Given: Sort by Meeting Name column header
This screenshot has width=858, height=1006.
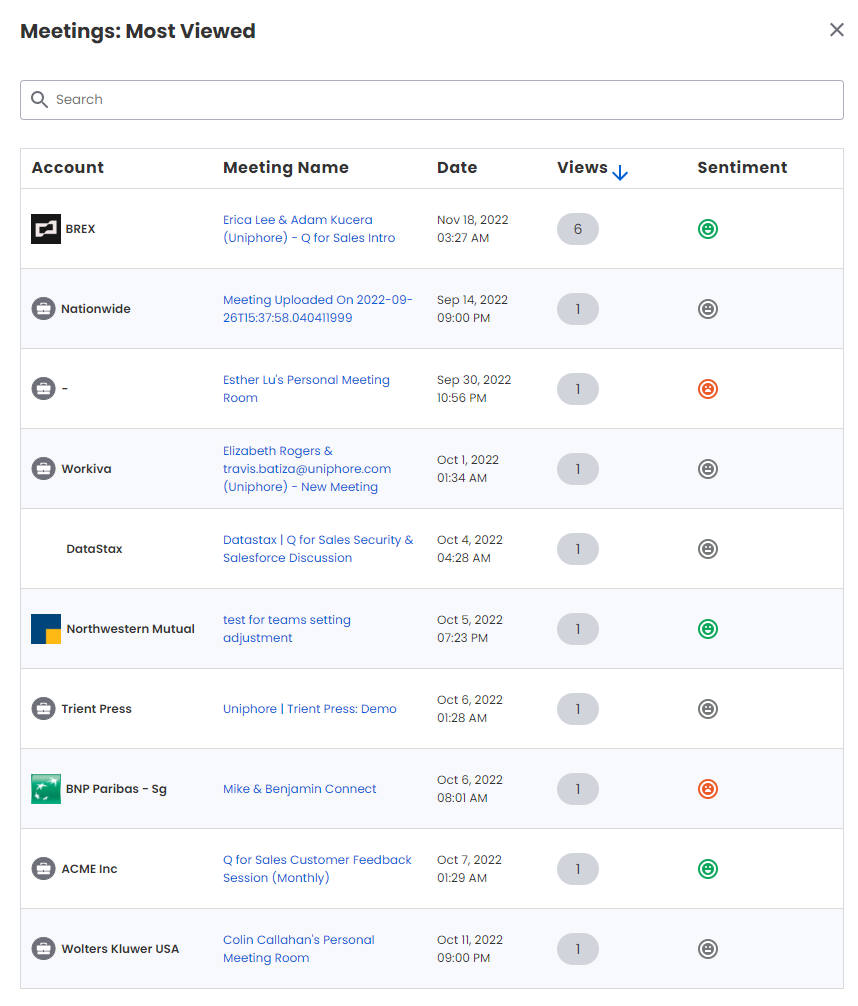Looking at the screenshot, I should coord(286,167).
